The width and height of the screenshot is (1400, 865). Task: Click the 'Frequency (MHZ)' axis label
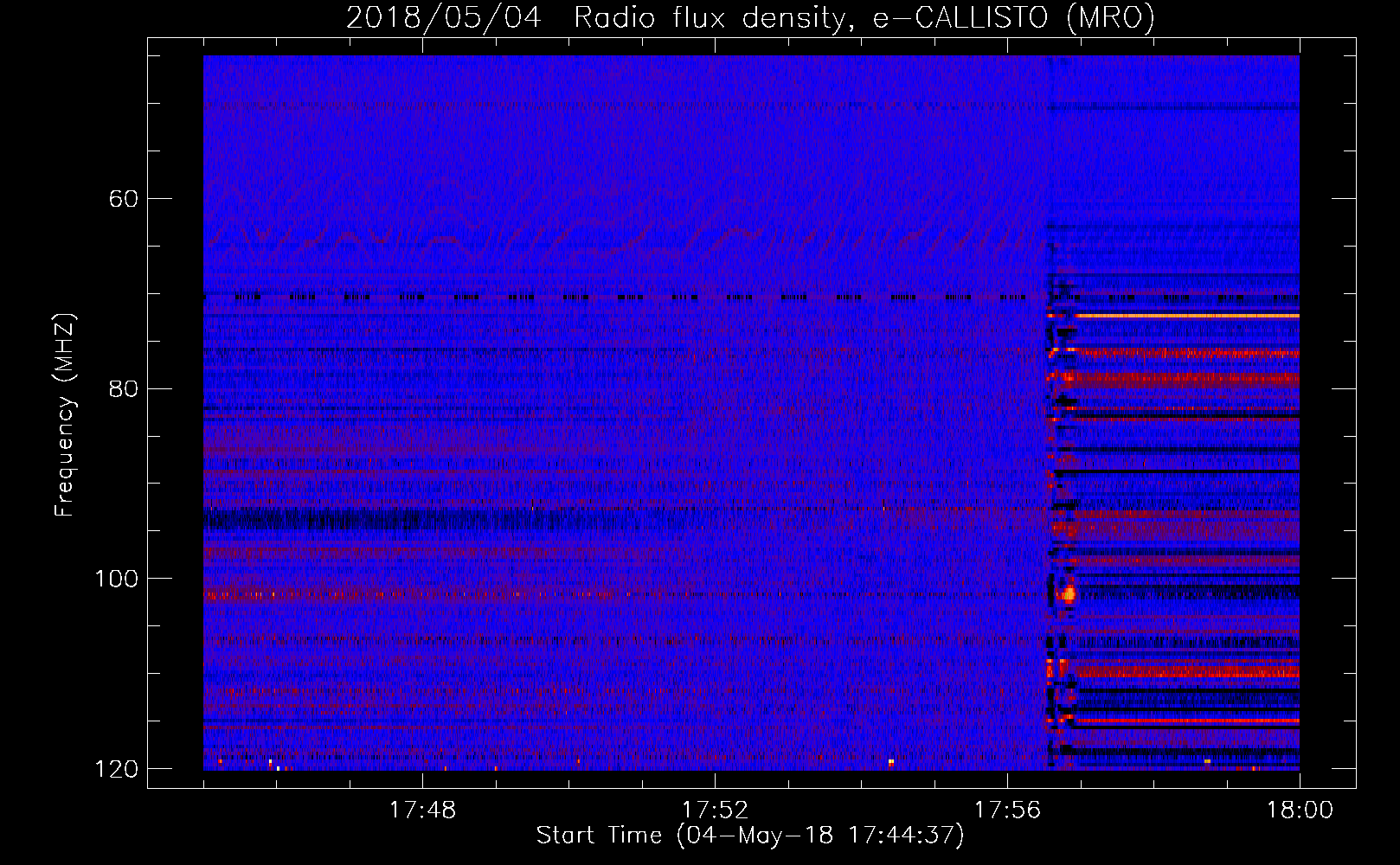(65, 415)
